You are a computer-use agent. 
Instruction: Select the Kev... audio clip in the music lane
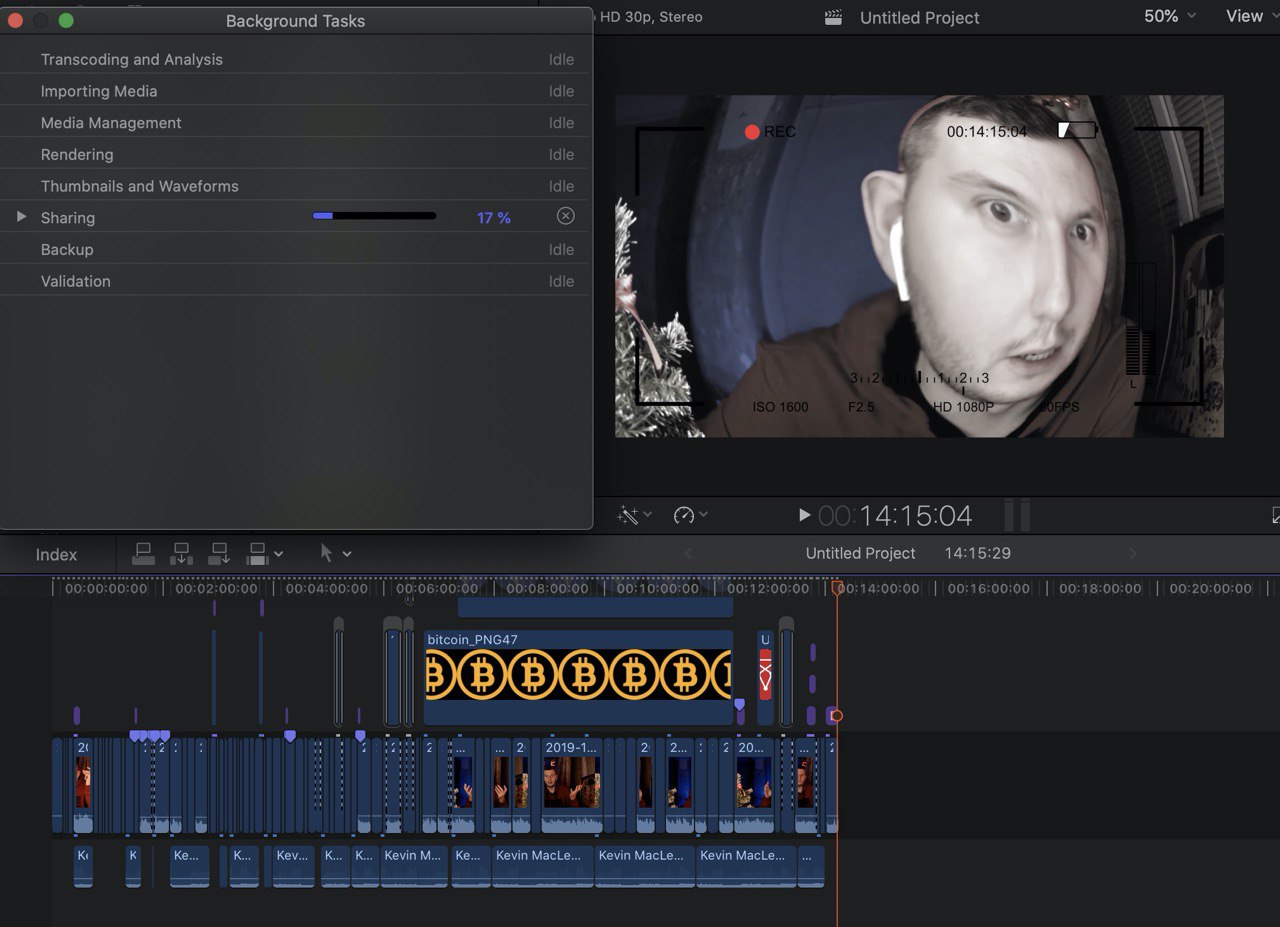(292, 866)
